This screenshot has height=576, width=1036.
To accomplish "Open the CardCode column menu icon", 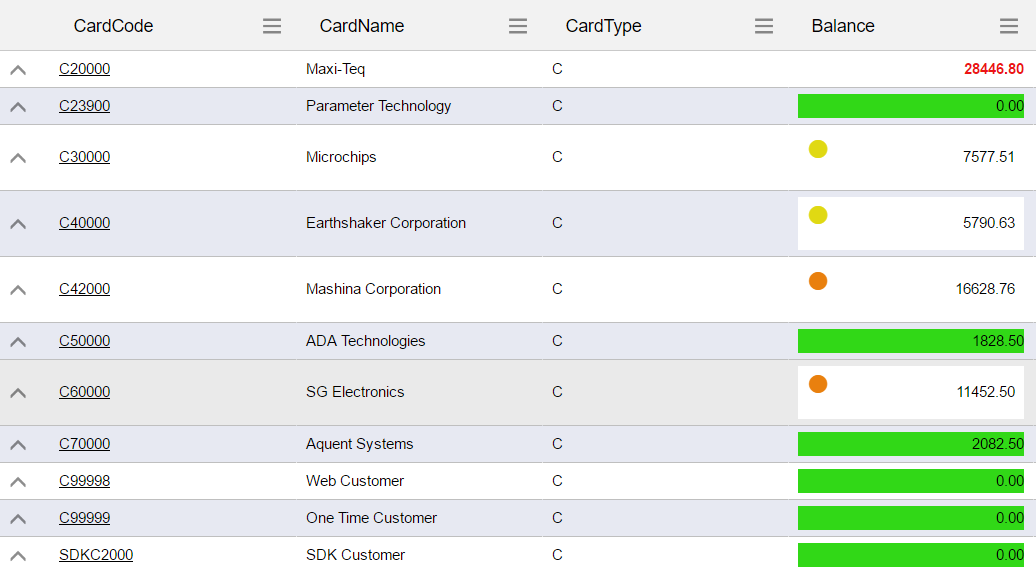I will (272, 26).
